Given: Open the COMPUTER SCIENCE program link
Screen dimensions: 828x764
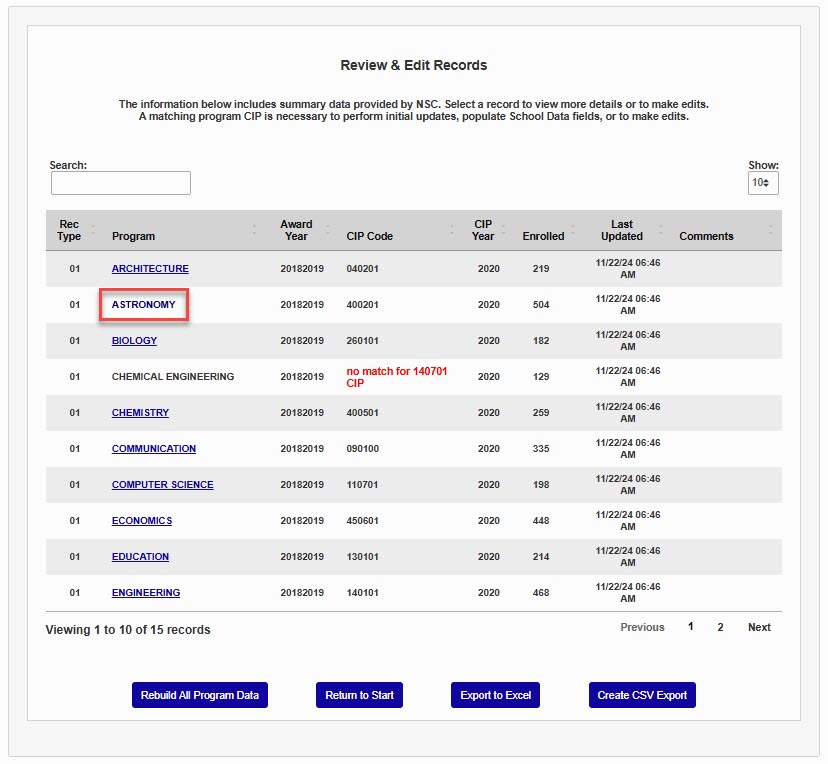Looking at the screenshot, I should tap(162, 485).
